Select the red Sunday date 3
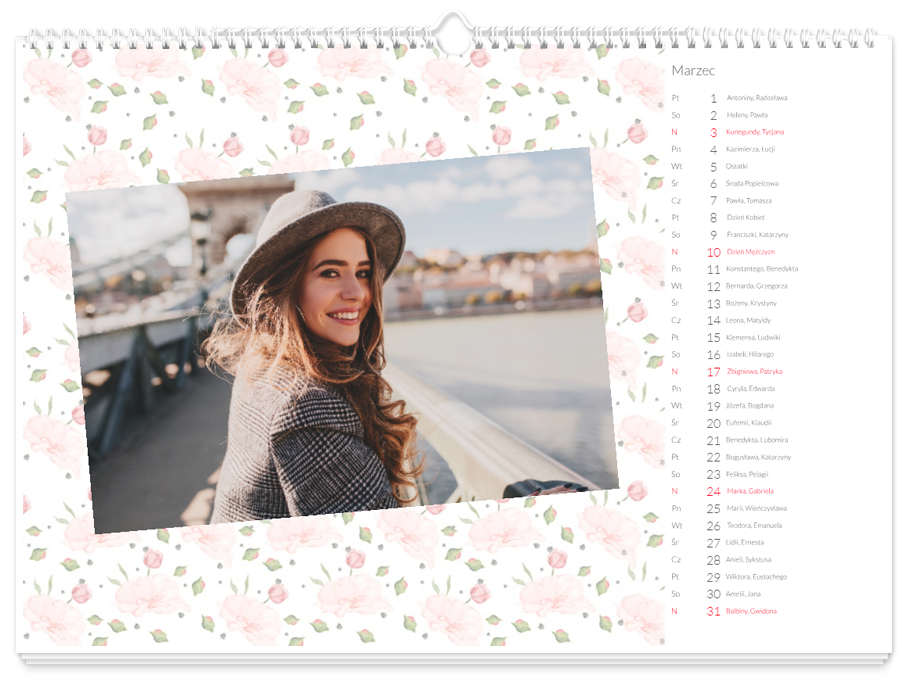906x691 pixels. (x=713, y=132)
